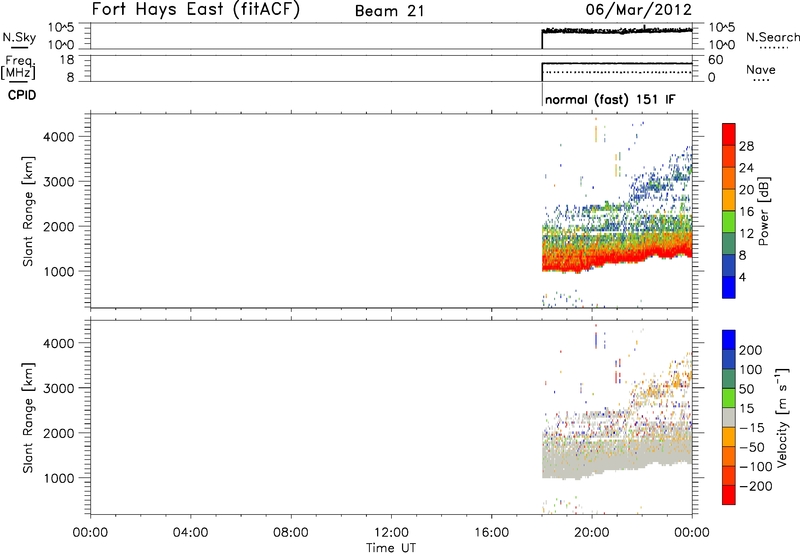Click the '28' value on the power colorbar
The height and width of the screenshot is (554, 800).
[746, 146]
